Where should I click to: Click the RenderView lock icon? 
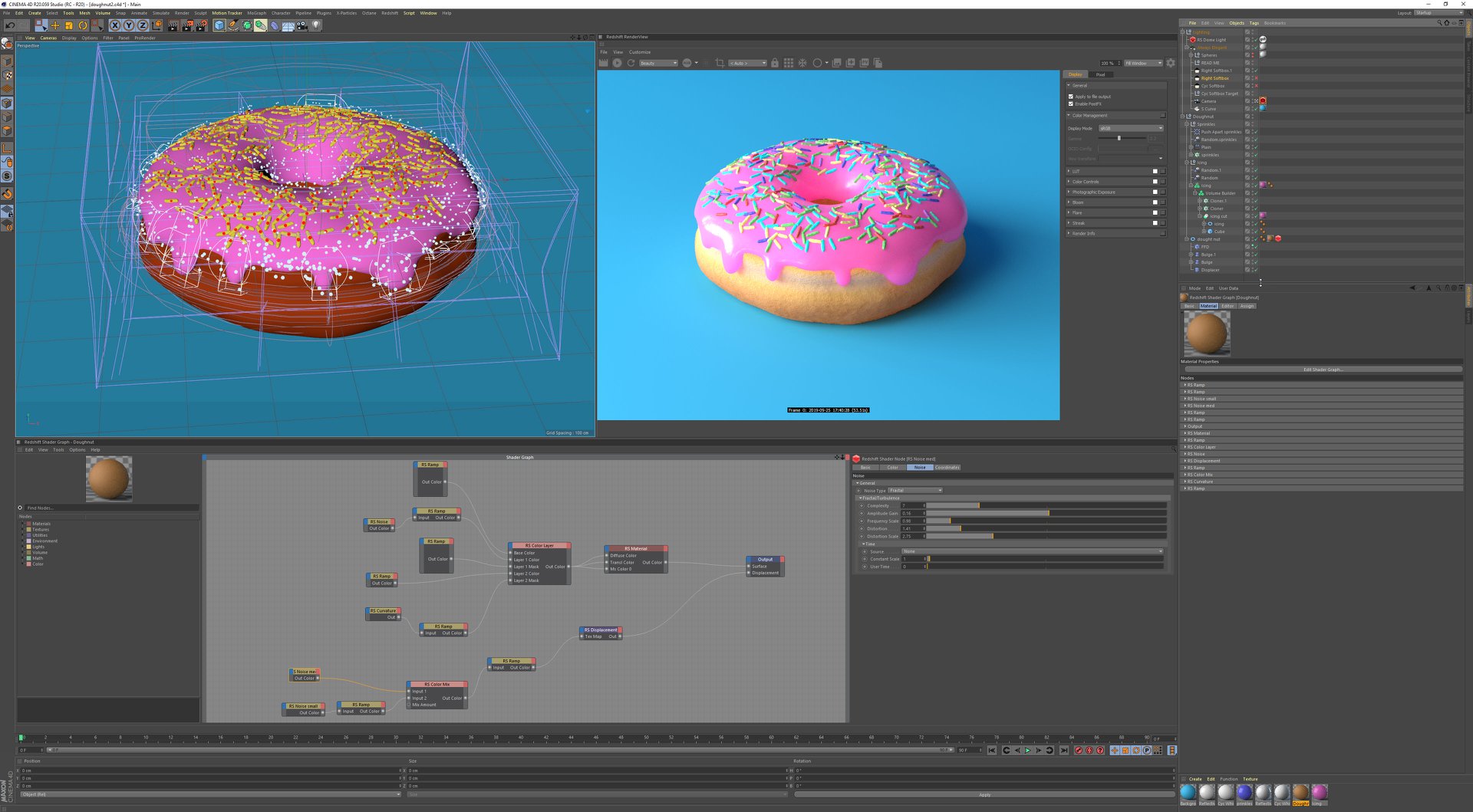tap(775, 63)
